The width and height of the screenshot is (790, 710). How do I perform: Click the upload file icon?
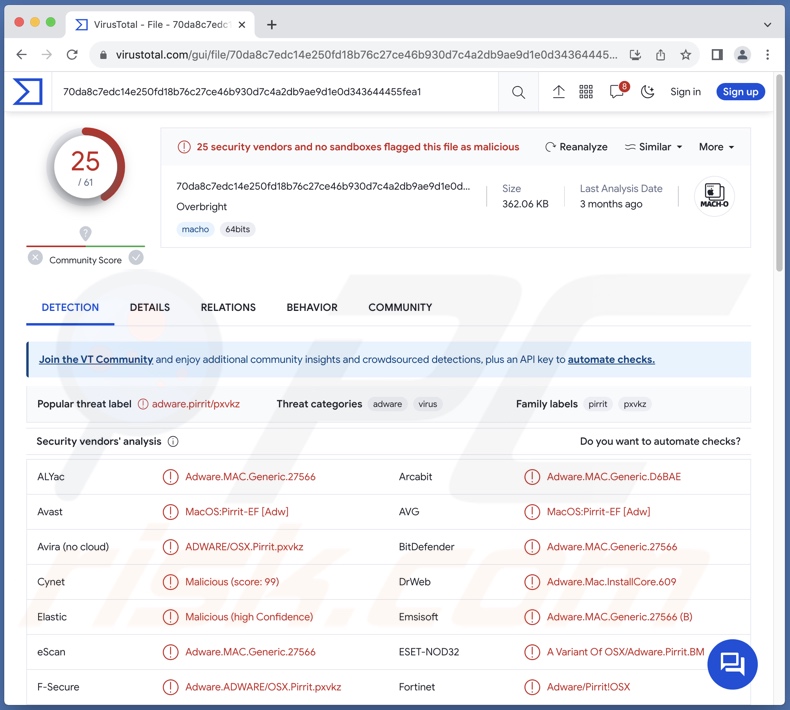point(558,92)
